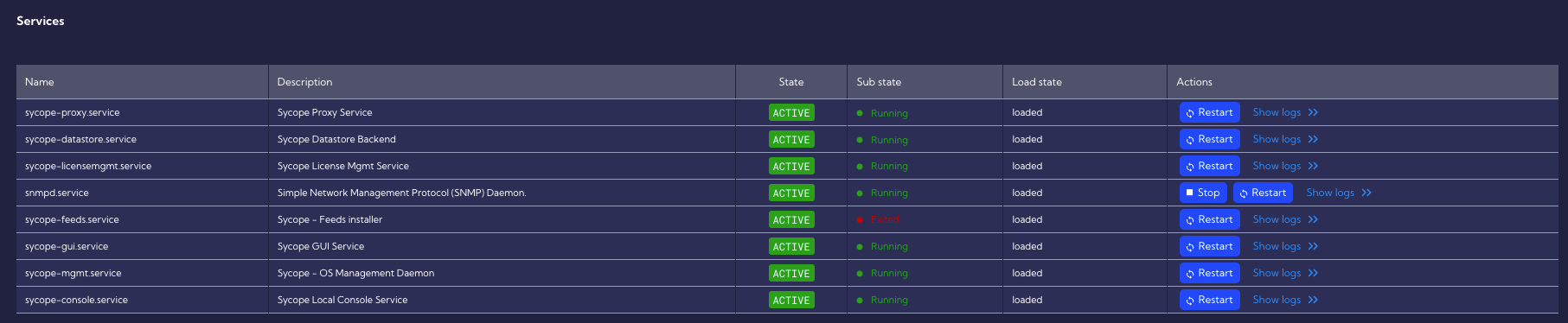
Task: Expand sycope-console.service logs chevron
Action: [1313, 300]
